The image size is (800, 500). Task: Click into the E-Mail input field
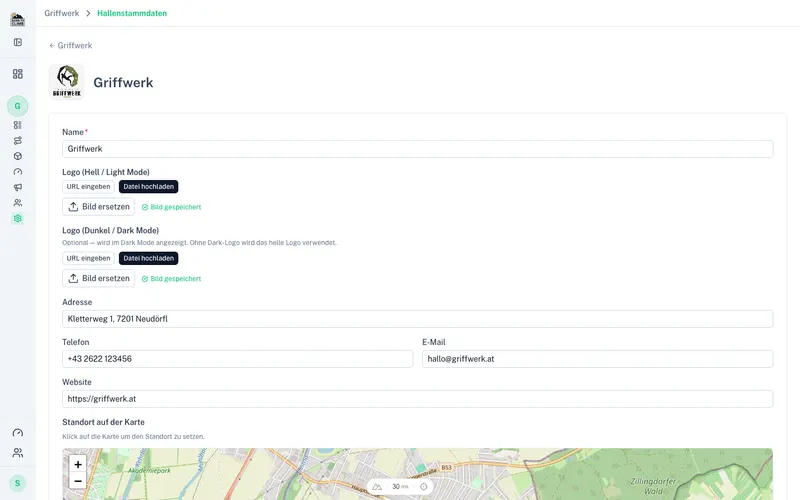pyautogui.click(x=597, y=359)
